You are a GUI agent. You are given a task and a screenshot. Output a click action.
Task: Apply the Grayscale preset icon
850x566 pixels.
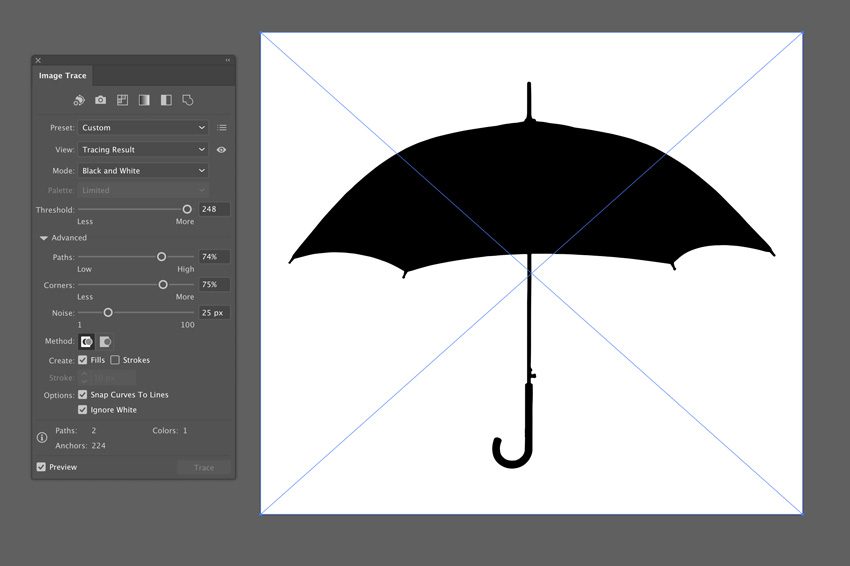coord(144,100)
